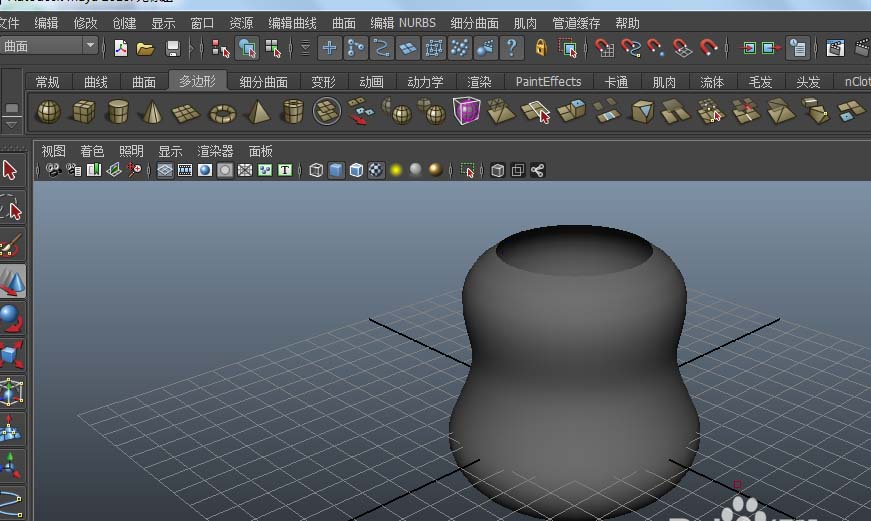Create a polygon sphere from the shelf
This screenshot has width=871, height=521.
click(48, 113)
